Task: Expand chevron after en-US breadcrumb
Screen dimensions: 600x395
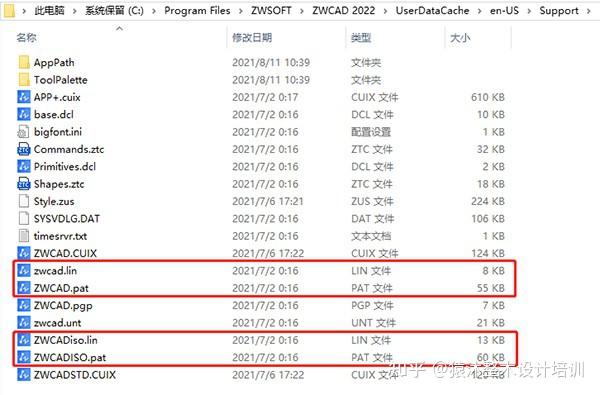Action: pyautogui.click(x=529, y=11)
